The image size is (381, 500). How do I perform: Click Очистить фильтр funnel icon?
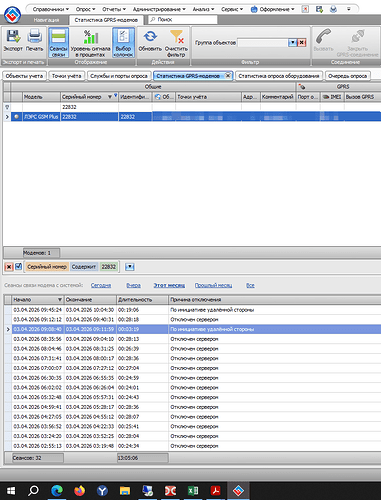(176, 43)
